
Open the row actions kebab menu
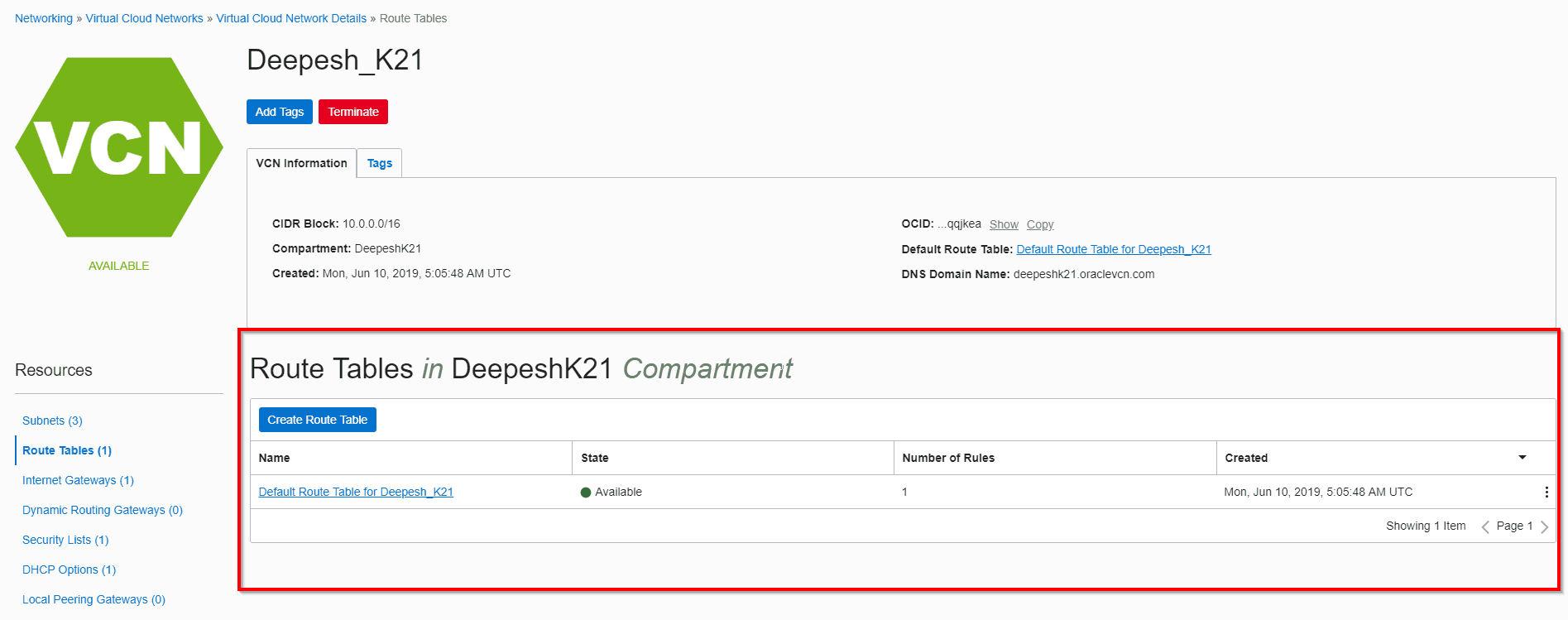point(1546,492)
